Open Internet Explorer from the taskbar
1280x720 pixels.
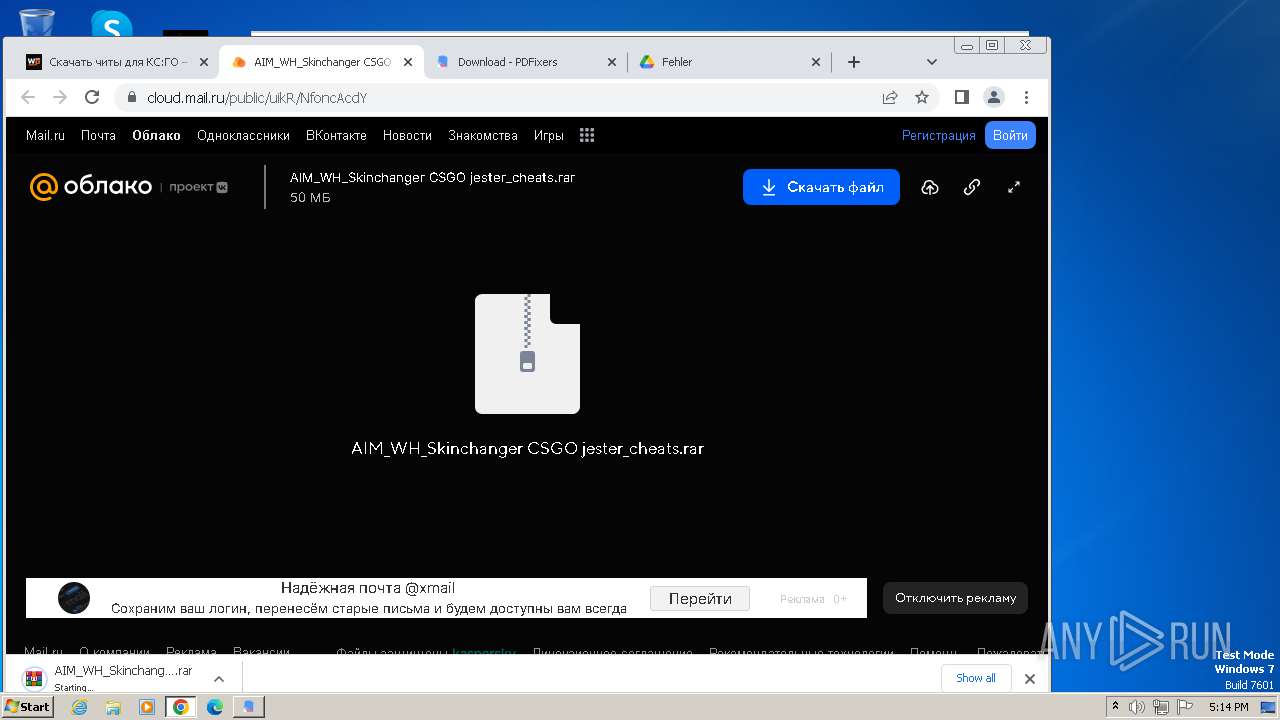pos(79,707)
